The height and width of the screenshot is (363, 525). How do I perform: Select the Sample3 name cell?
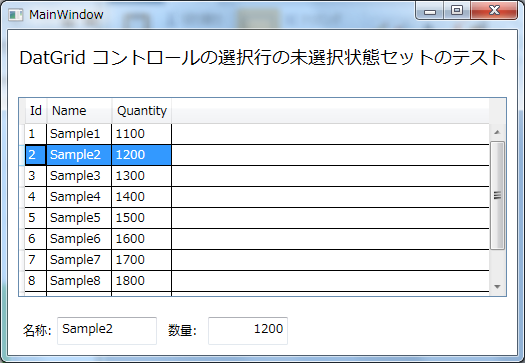pyautogui.click(x=79, y=176)
